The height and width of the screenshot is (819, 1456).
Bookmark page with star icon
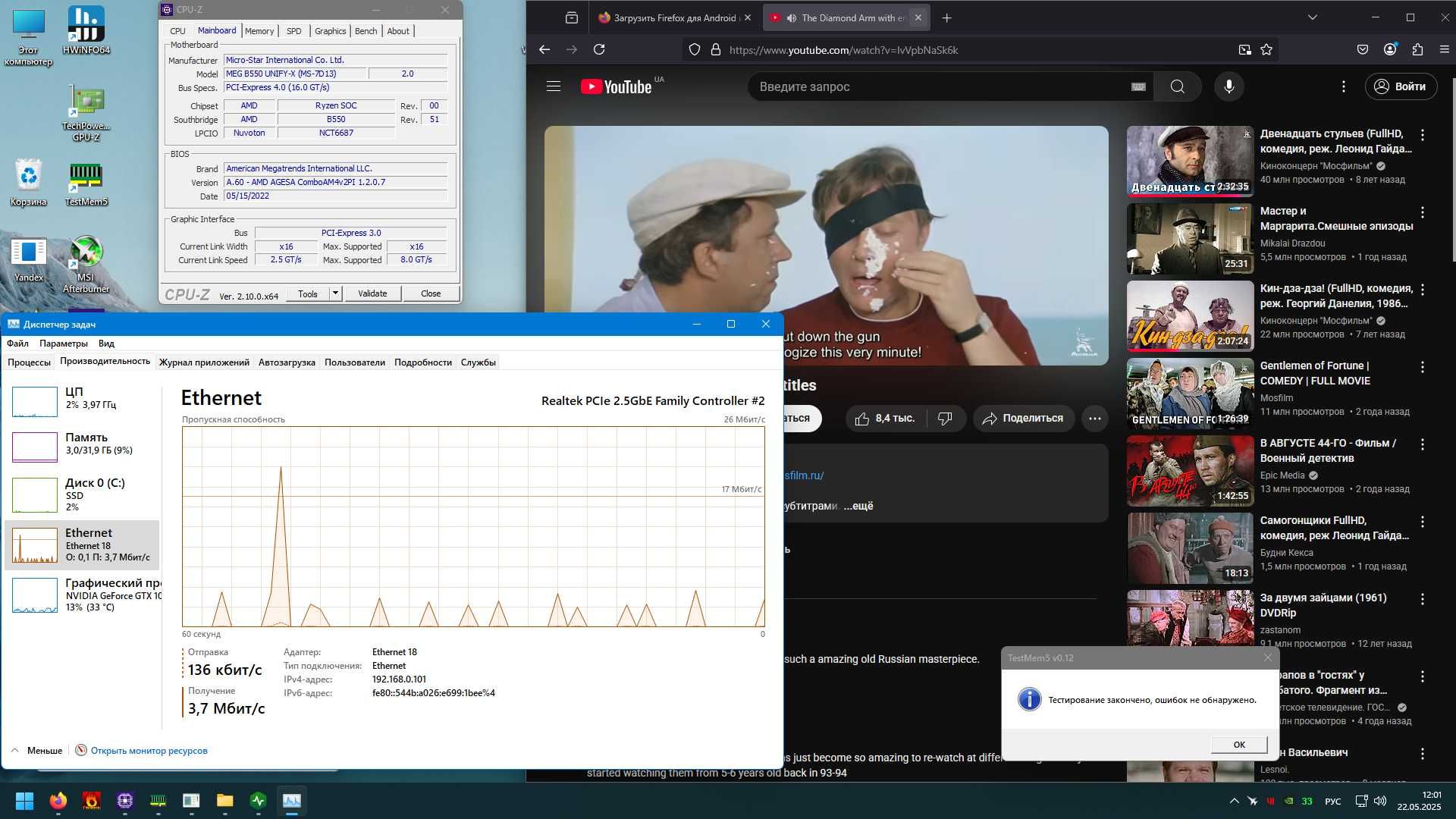point(1266,49)
